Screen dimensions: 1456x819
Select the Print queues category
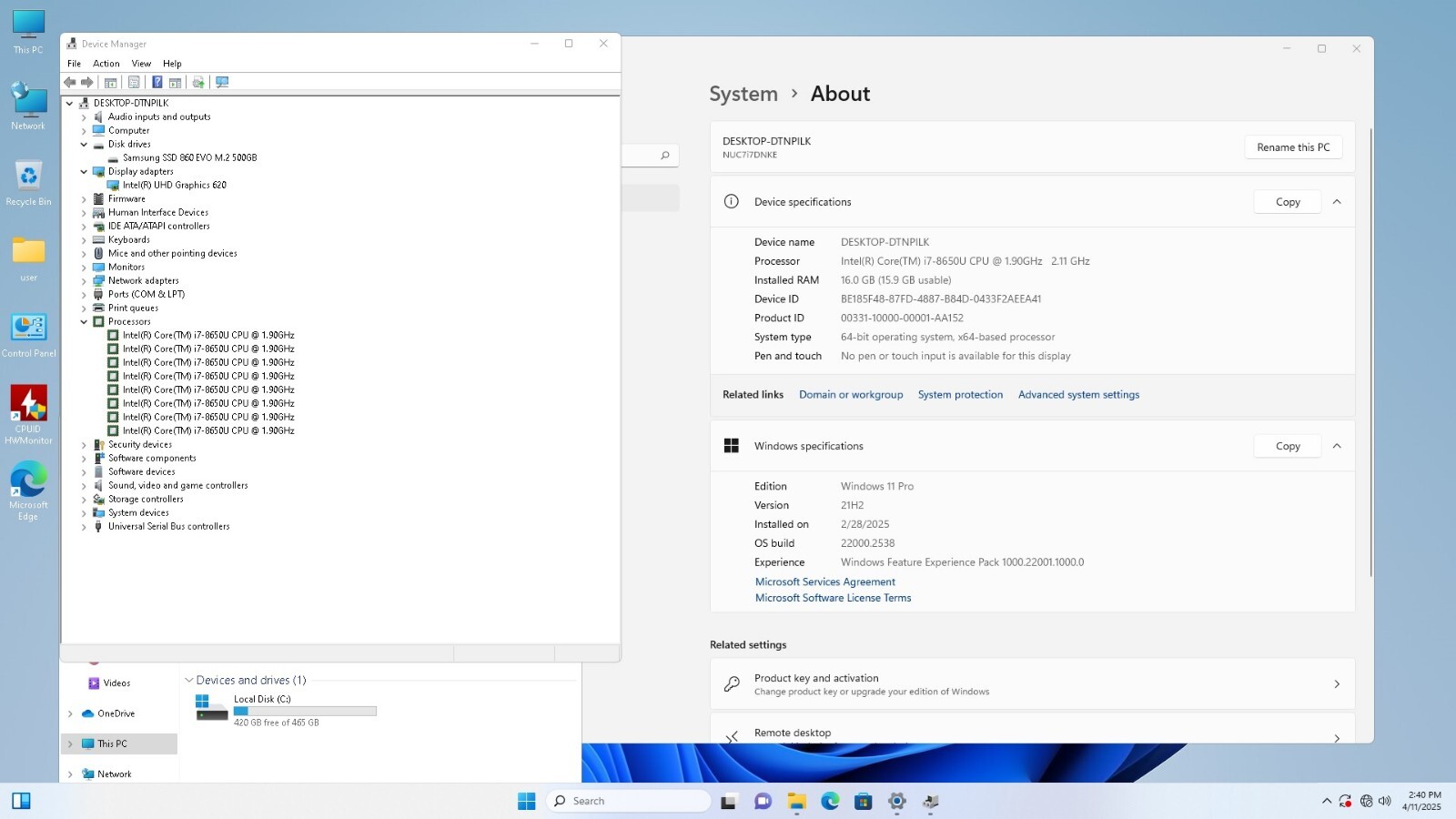[x=133, y=308]
